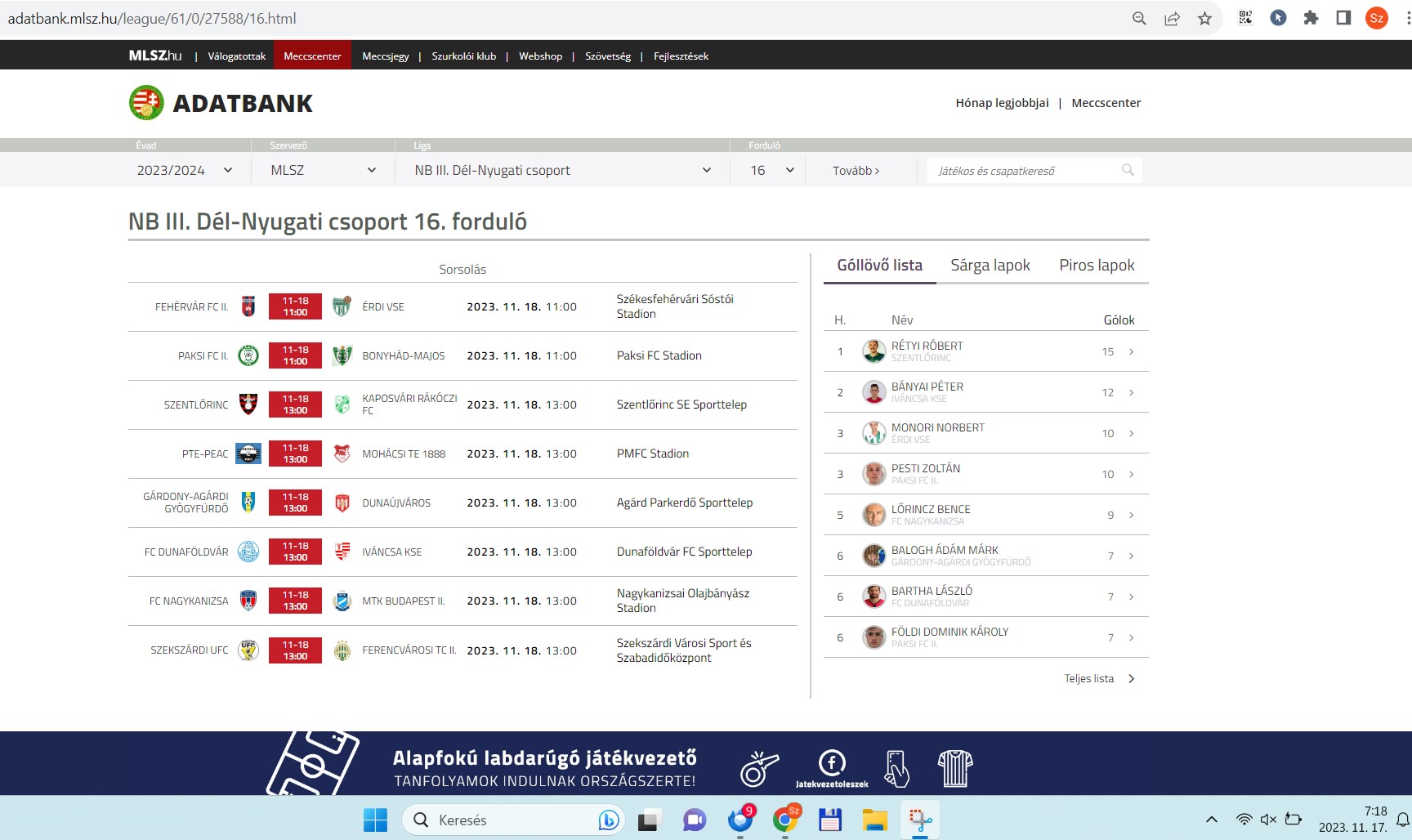Click the search magnifier in player search box
This screenshot has height=840, width=1412.
click(x=1128, y=170)
